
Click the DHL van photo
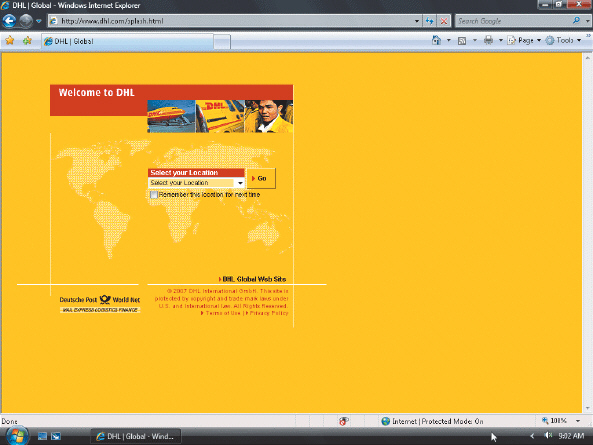220,116
